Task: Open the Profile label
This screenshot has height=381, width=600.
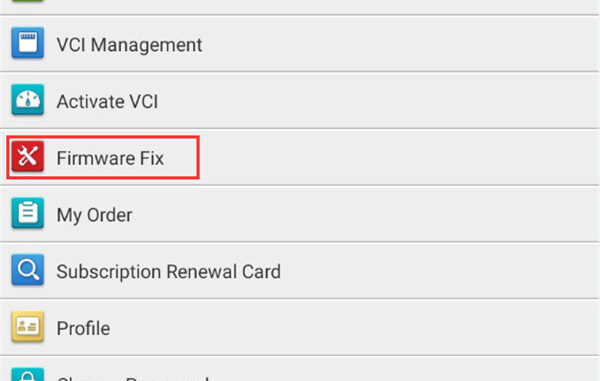Action: (83, 328)
